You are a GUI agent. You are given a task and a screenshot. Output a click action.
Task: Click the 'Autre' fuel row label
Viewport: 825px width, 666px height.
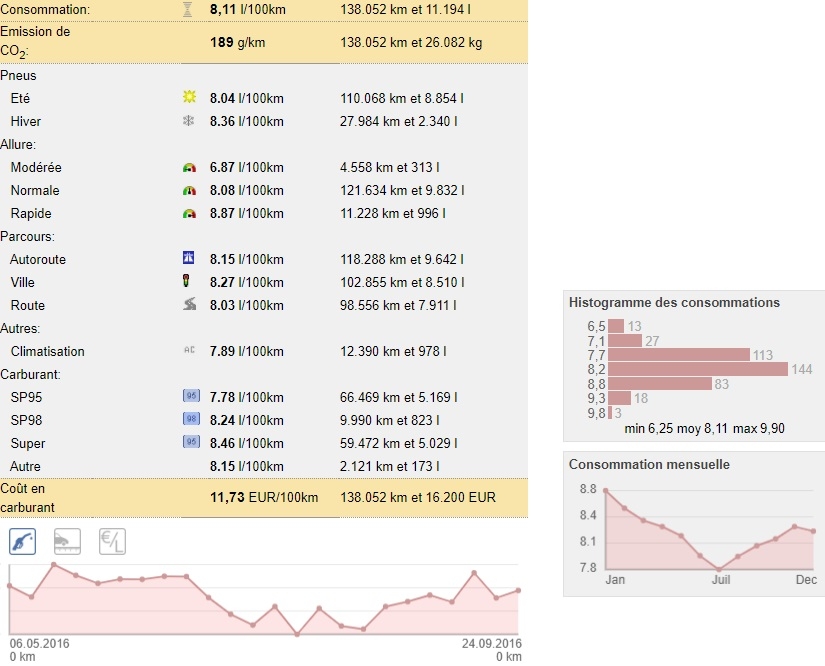pos(25,467)
